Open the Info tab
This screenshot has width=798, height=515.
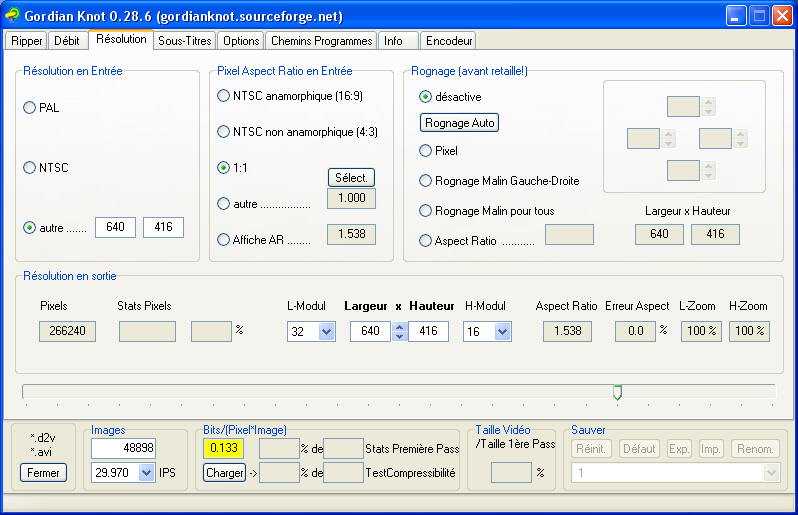coord(398,41)
